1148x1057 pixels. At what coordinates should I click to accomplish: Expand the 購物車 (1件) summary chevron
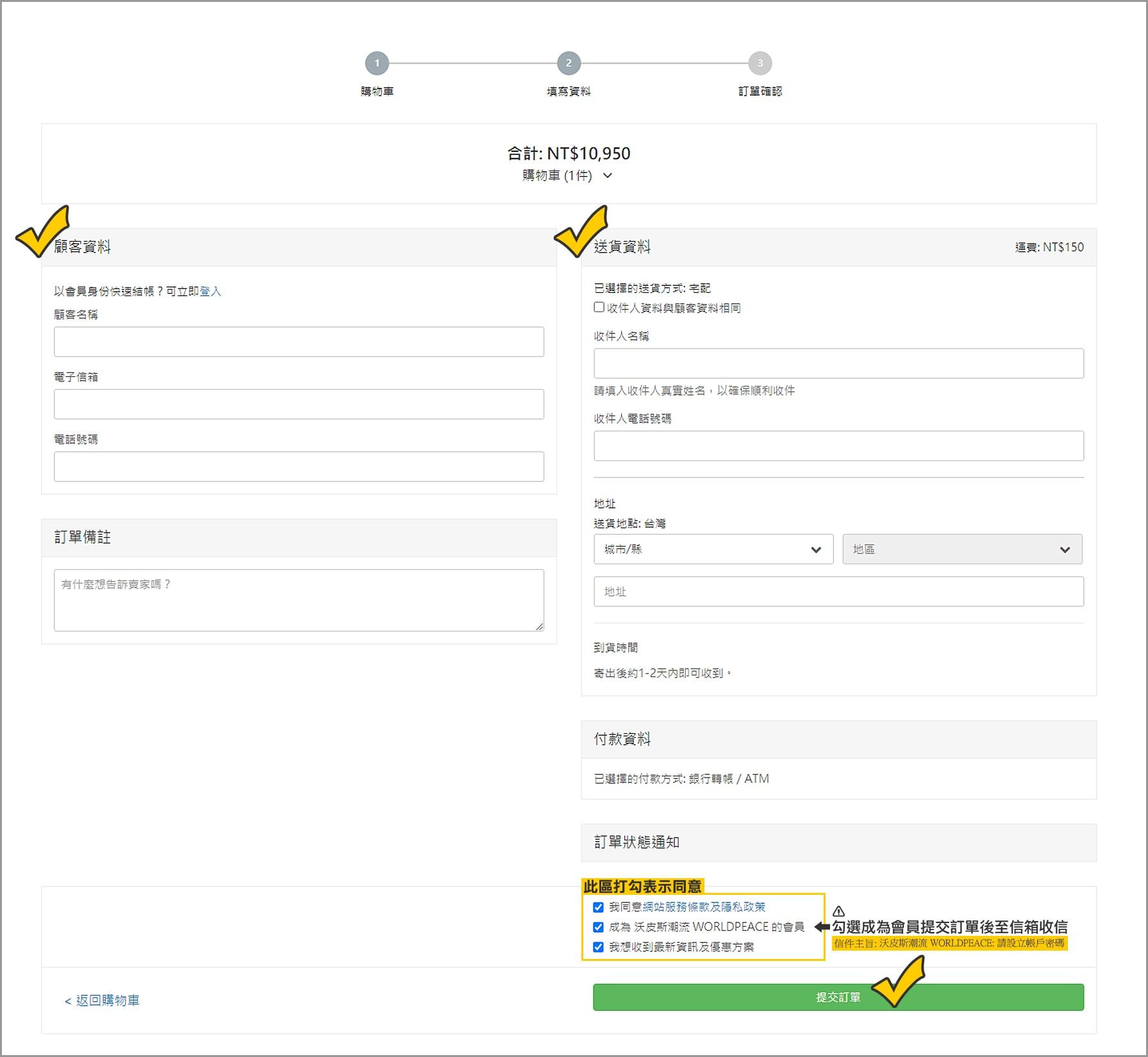tap(608, 176)
